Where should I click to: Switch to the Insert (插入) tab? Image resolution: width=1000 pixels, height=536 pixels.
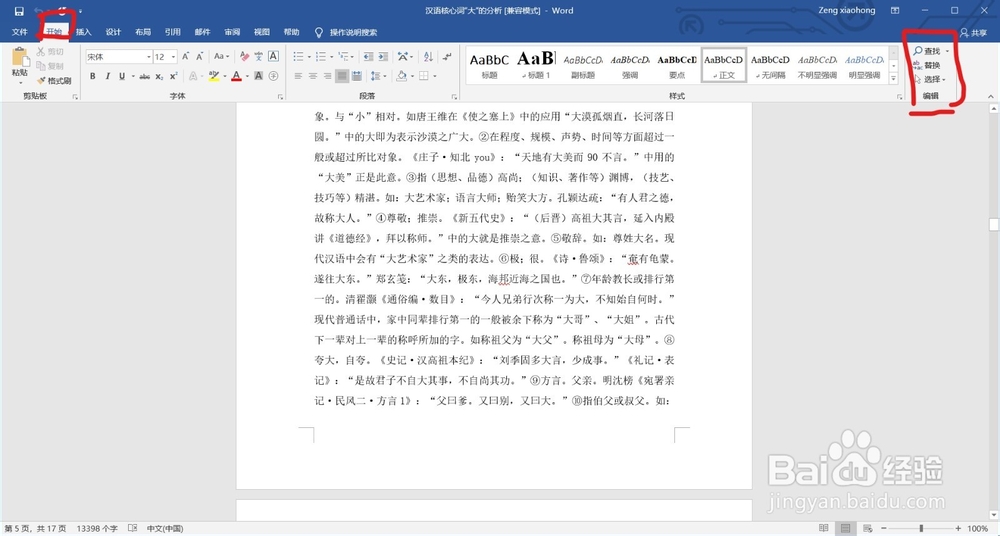tap(84, 32)
